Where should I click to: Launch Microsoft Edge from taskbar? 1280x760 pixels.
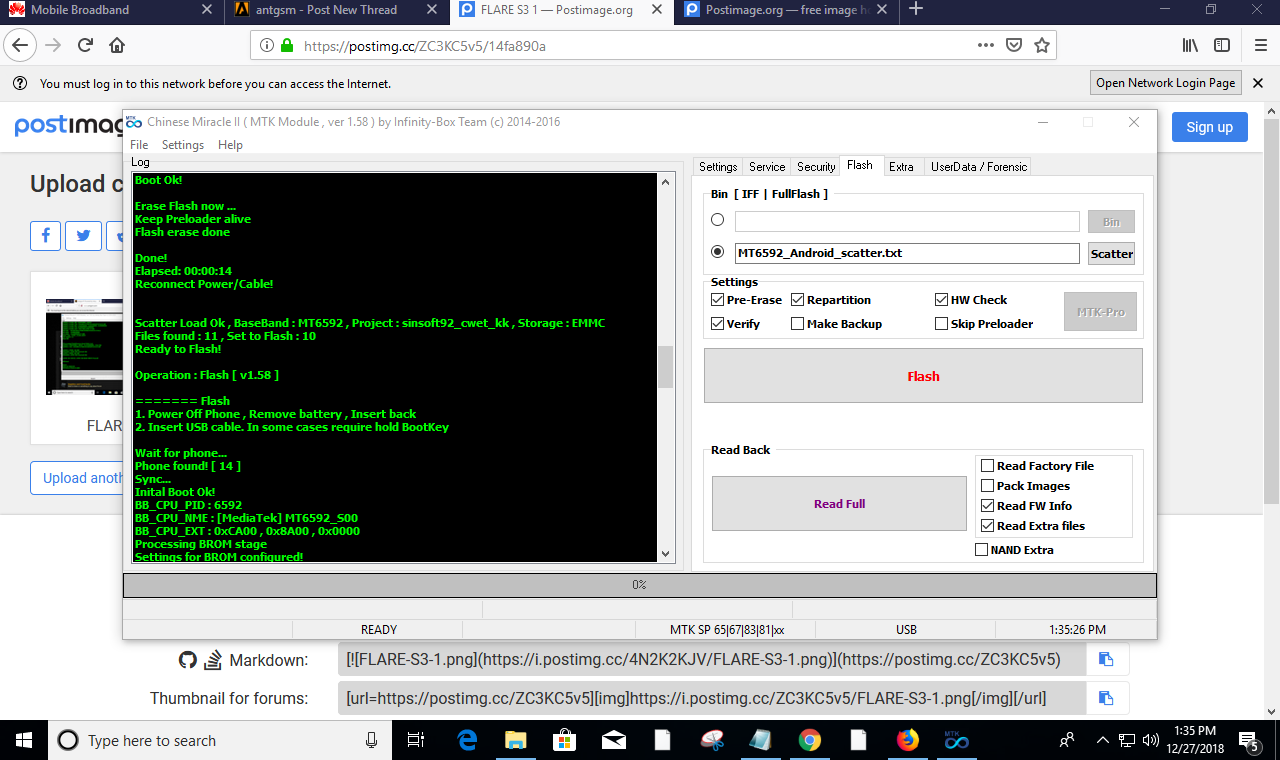click(467, 740)
